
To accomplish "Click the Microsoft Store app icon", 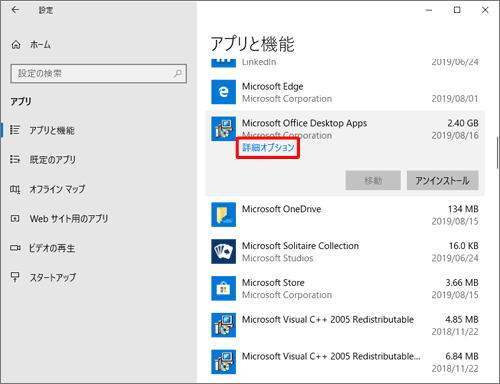I will point(223,288).
